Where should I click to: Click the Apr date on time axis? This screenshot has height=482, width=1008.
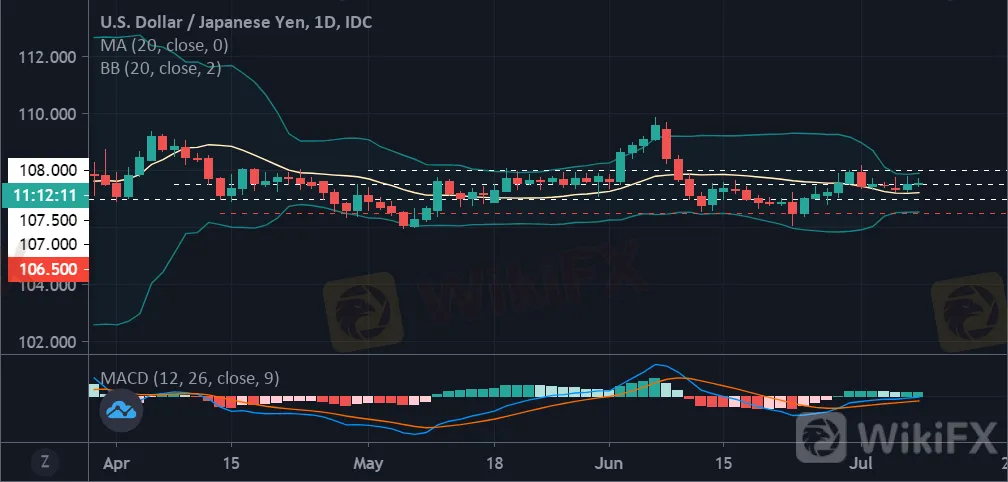tap(116, 462)
